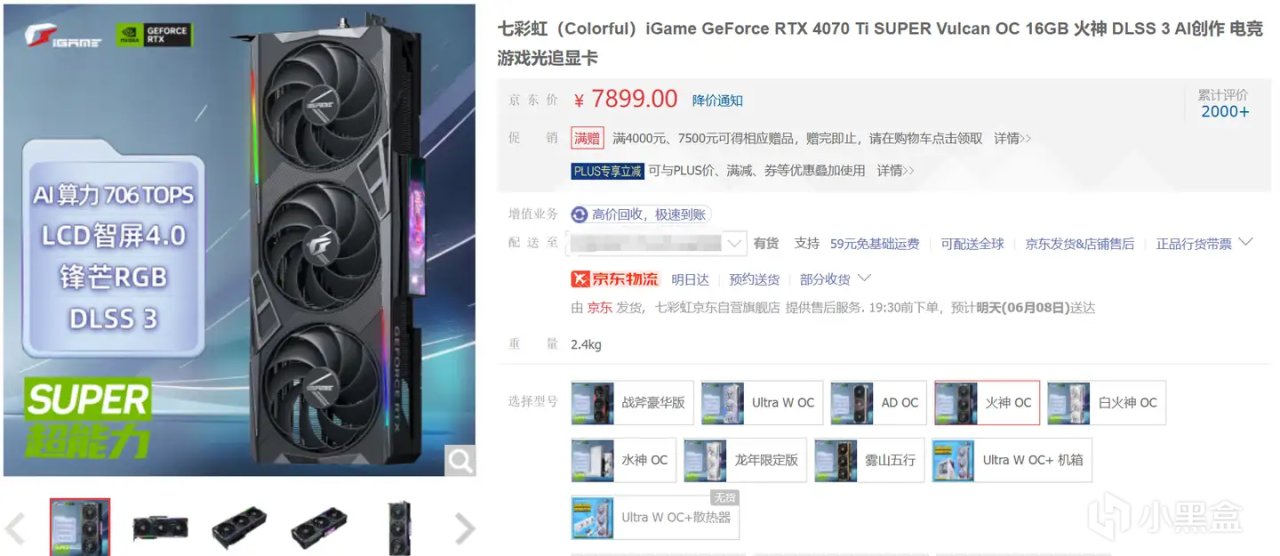1280x556 pixels.
Task: Select the 龙年限定版 model option
Action: 745,460
